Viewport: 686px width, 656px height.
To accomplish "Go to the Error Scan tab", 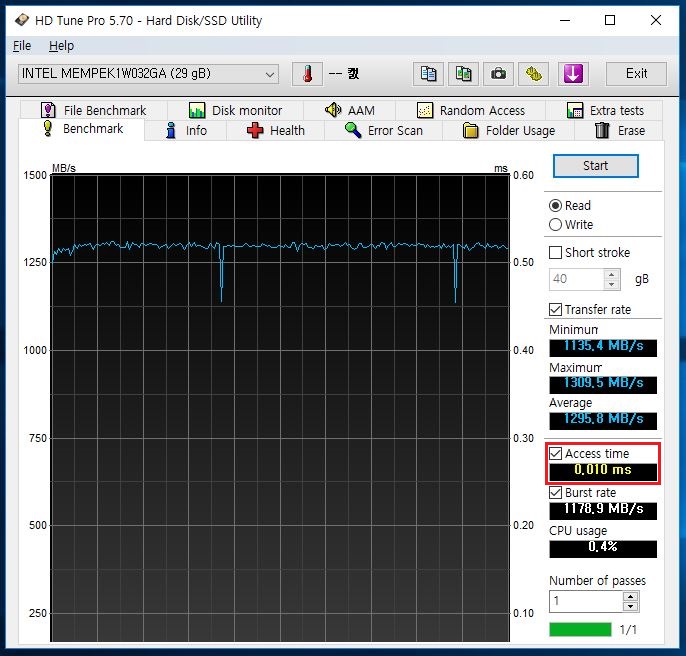I will (x=384, y=130).
